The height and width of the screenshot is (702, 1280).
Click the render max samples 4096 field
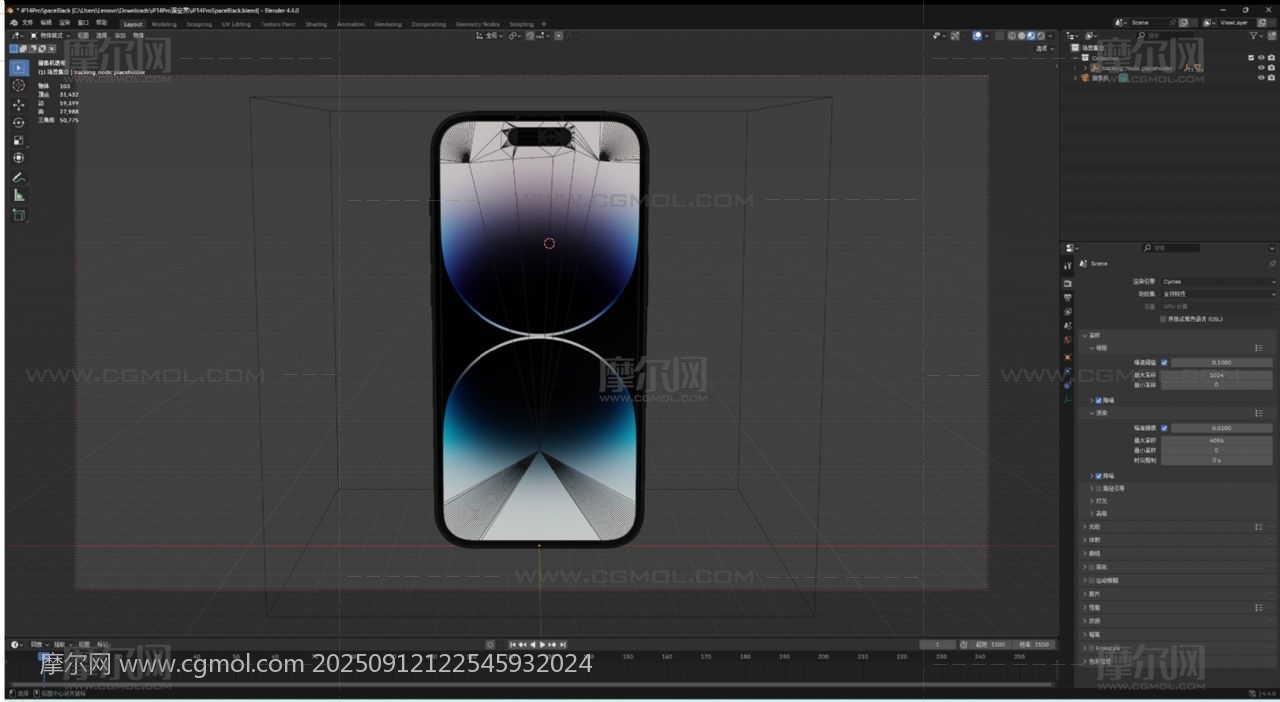(1217, 440)
